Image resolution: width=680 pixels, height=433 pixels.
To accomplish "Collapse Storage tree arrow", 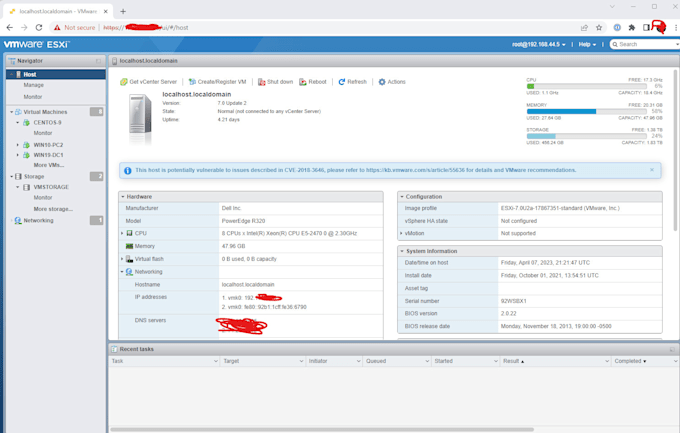I will [12, 177].
